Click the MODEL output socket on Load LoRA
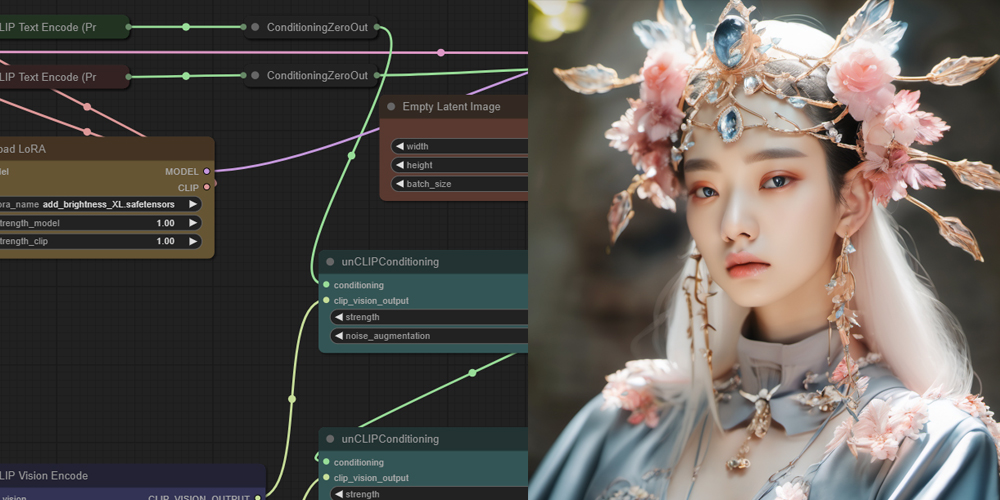This screenshot has width=1000, height=500. (206, 172)
